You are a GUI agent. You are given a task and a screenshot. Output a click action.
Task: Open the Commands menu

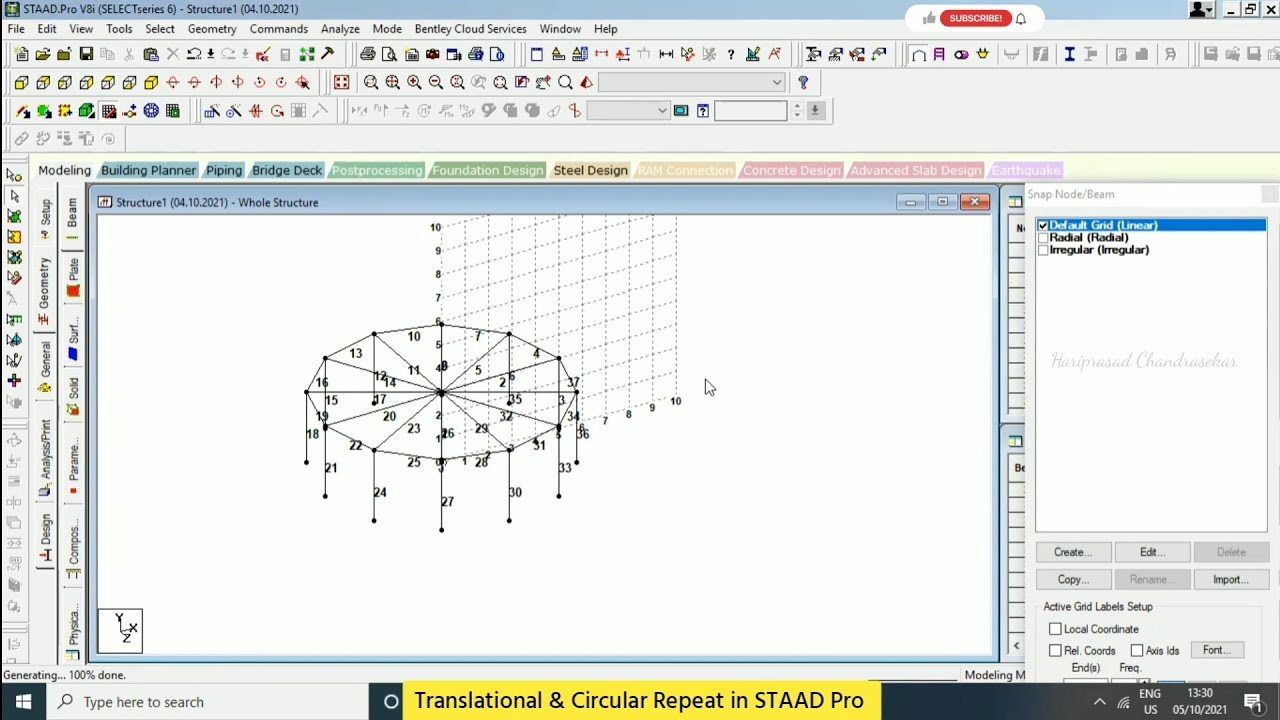pyautogui.click(x=279, y=29)
